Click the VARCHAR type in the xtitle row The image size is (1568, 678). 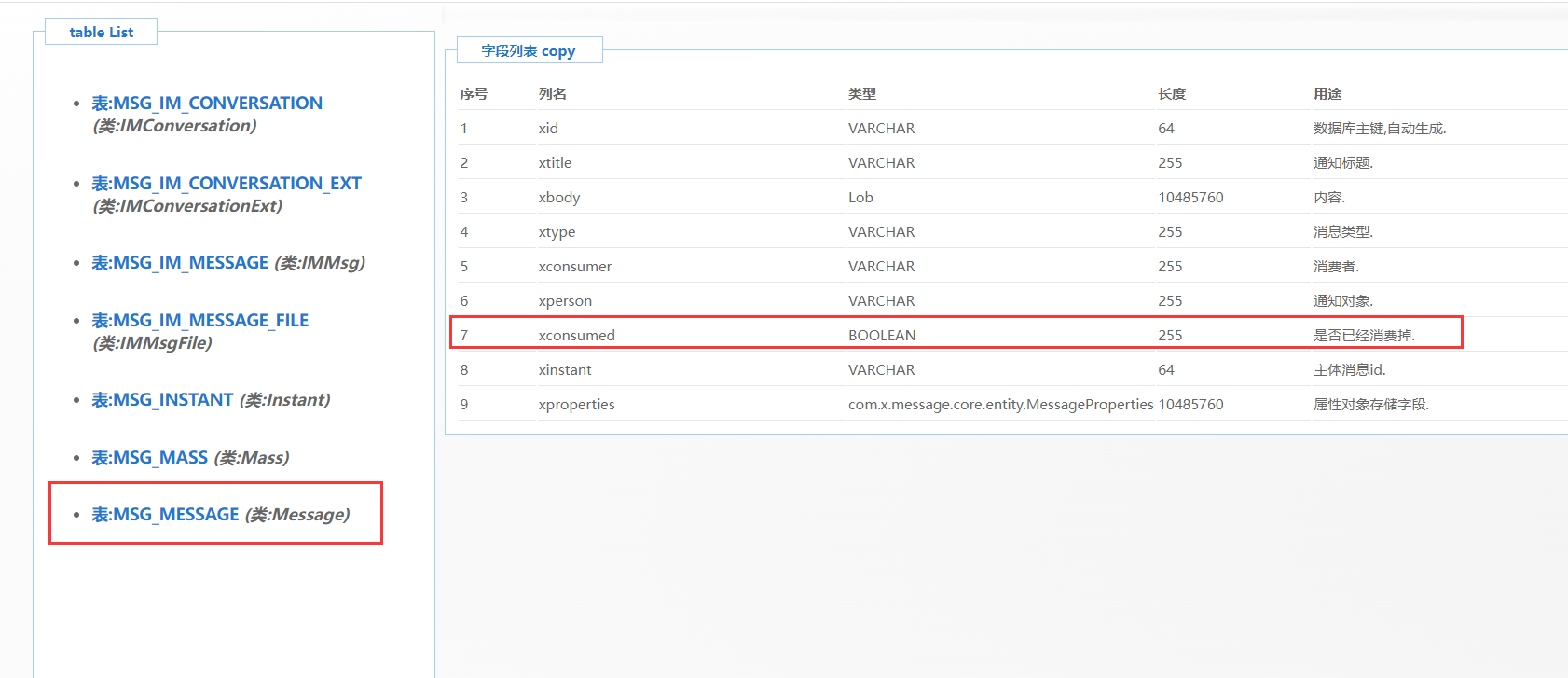[882, 163]
